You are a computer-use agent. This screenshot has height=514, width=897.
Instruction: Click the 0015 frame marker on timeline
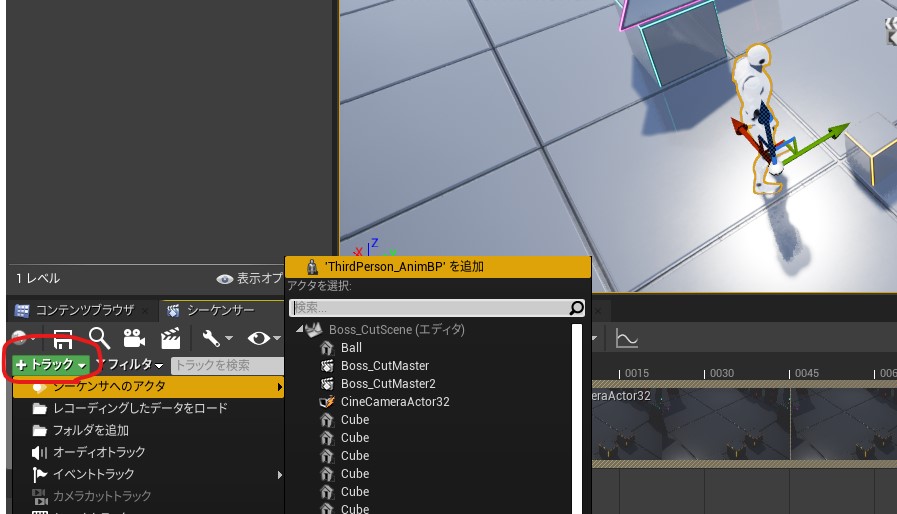(x=636, y=373)
